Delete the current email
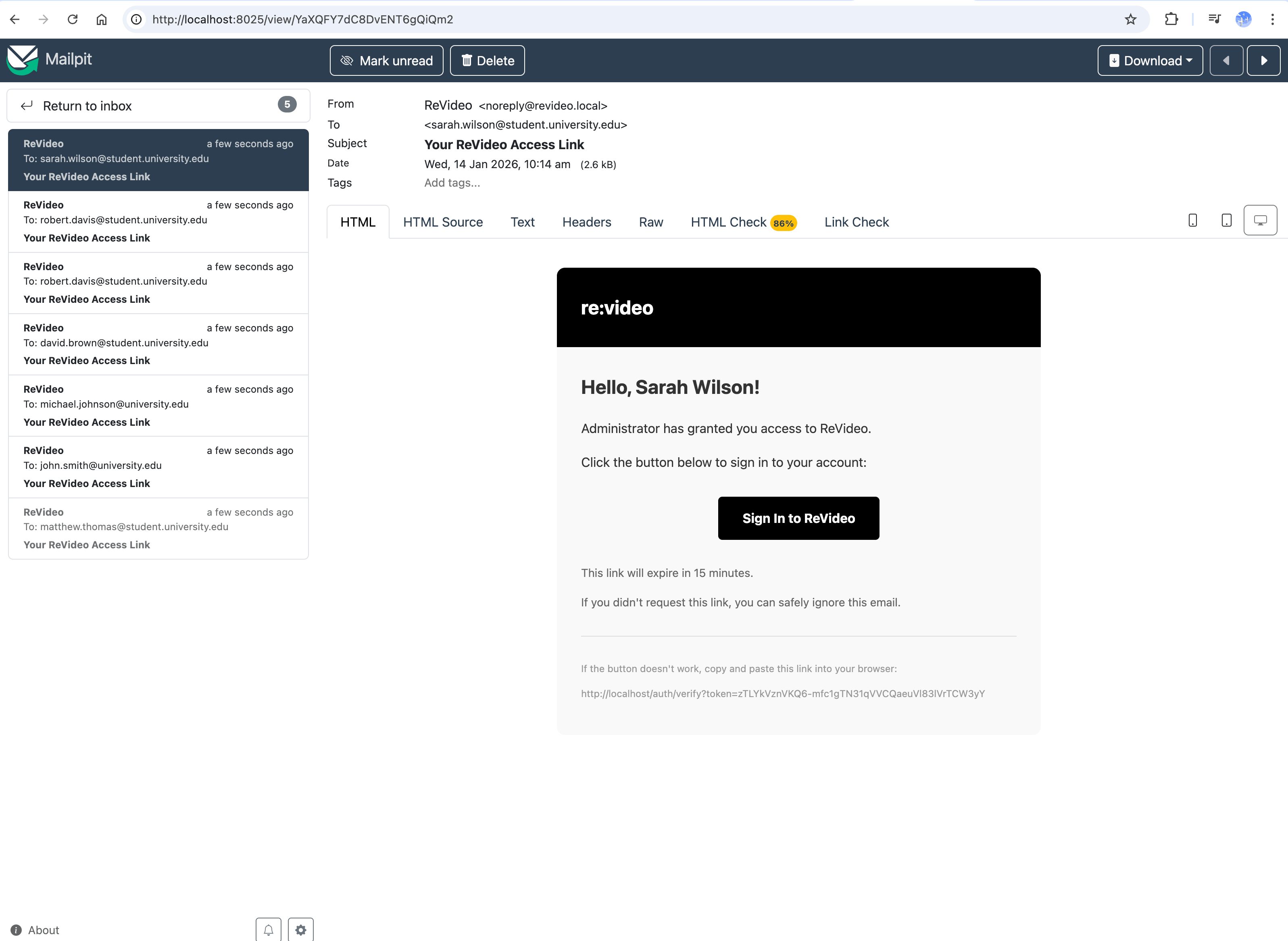 point(487,60)
